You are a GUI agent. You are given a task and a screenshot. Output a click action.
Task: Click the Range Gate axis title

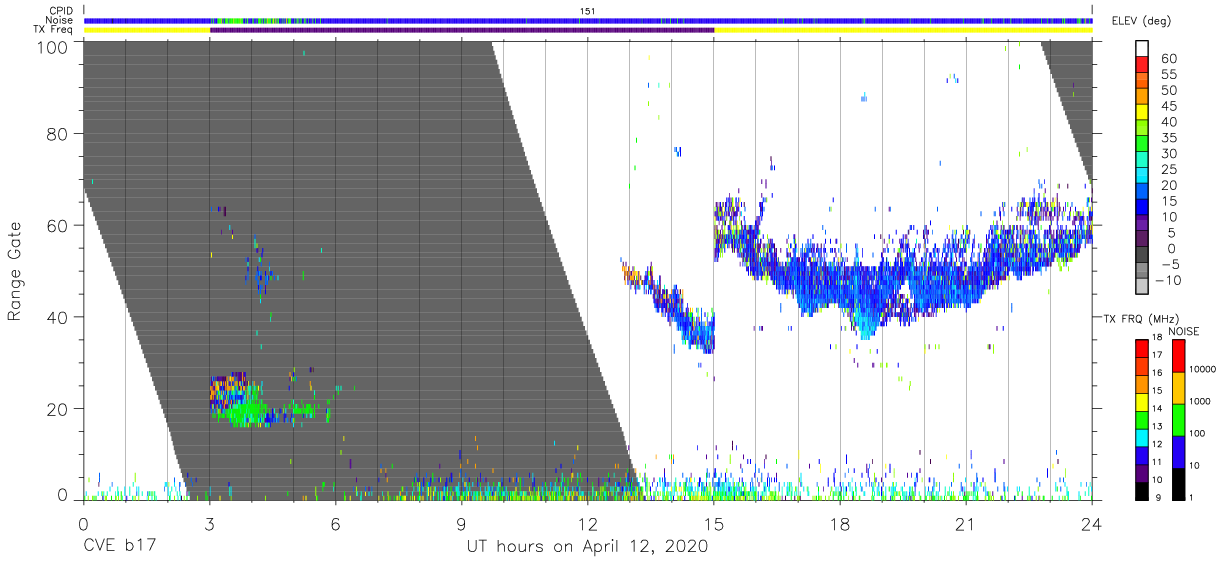pyautogui.click(x=14, y=271)
